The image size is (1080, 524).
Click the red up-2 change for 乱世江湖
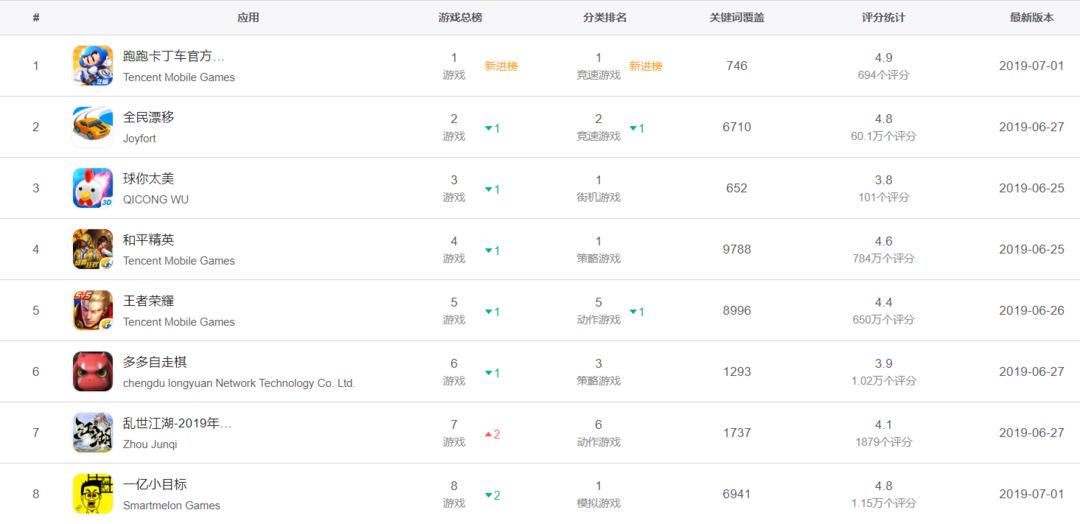(492, 434)
